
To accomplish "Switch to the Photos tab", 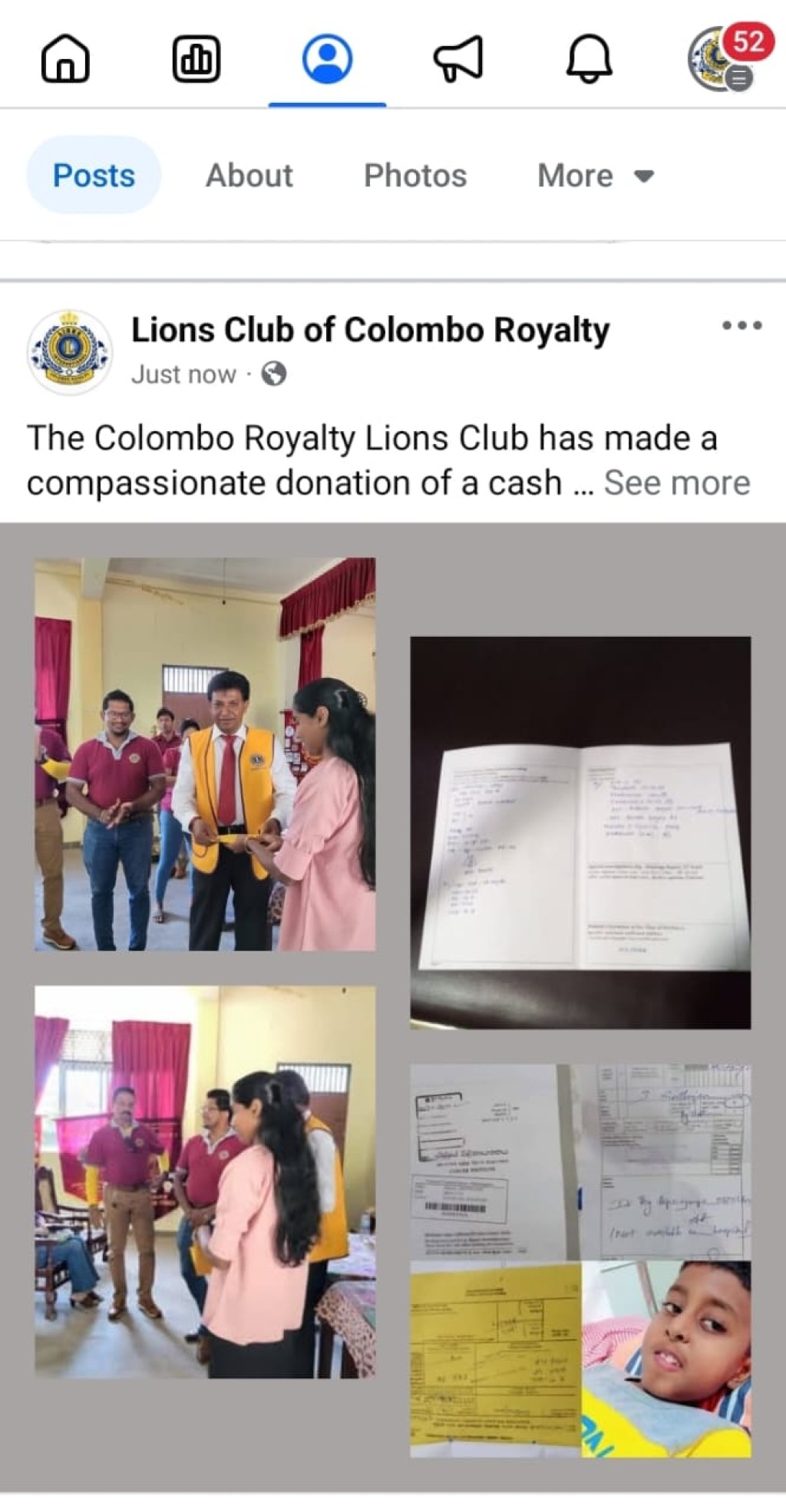I will point(415,176).
